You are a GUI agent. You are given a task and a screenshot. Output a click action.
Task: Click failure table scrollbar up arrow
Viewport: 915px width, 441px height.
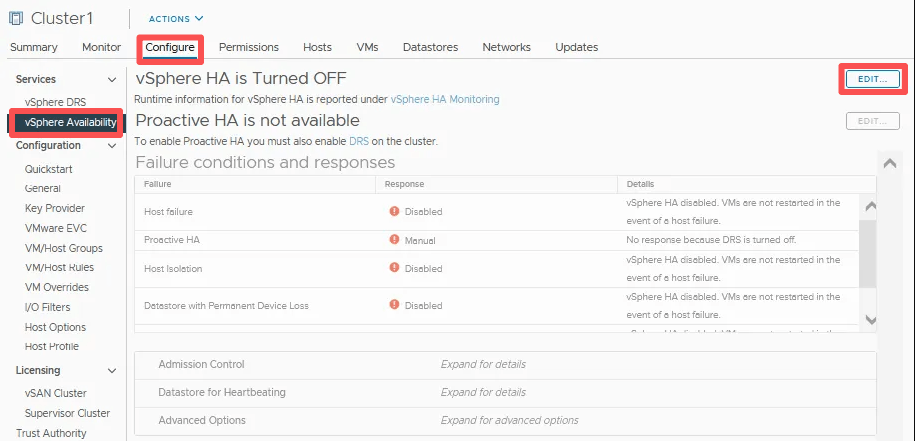click(870, 206)
